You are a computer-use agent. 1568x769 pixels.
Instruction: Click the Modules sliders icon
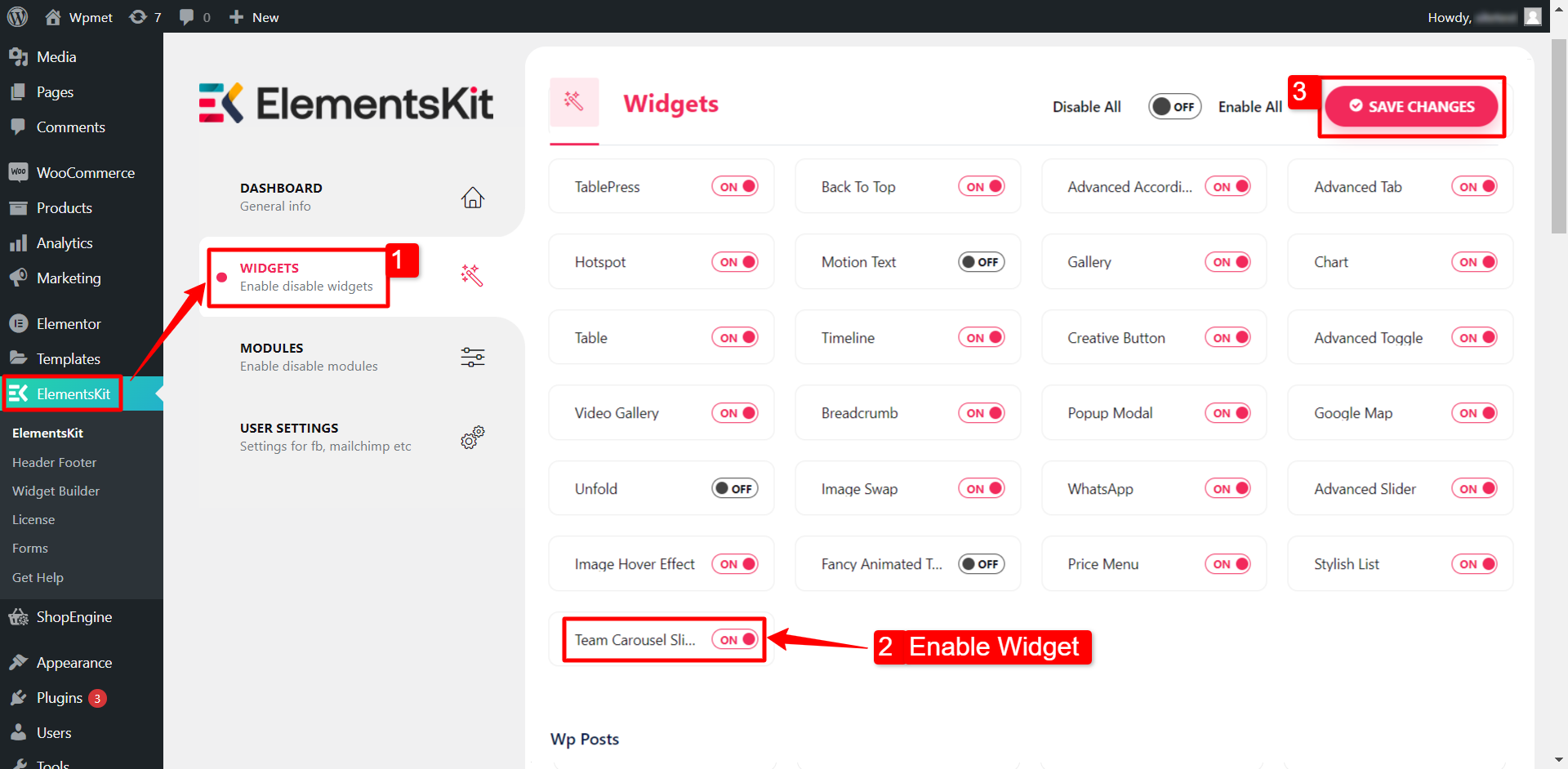pyautogui.click(x=473, y=357)
